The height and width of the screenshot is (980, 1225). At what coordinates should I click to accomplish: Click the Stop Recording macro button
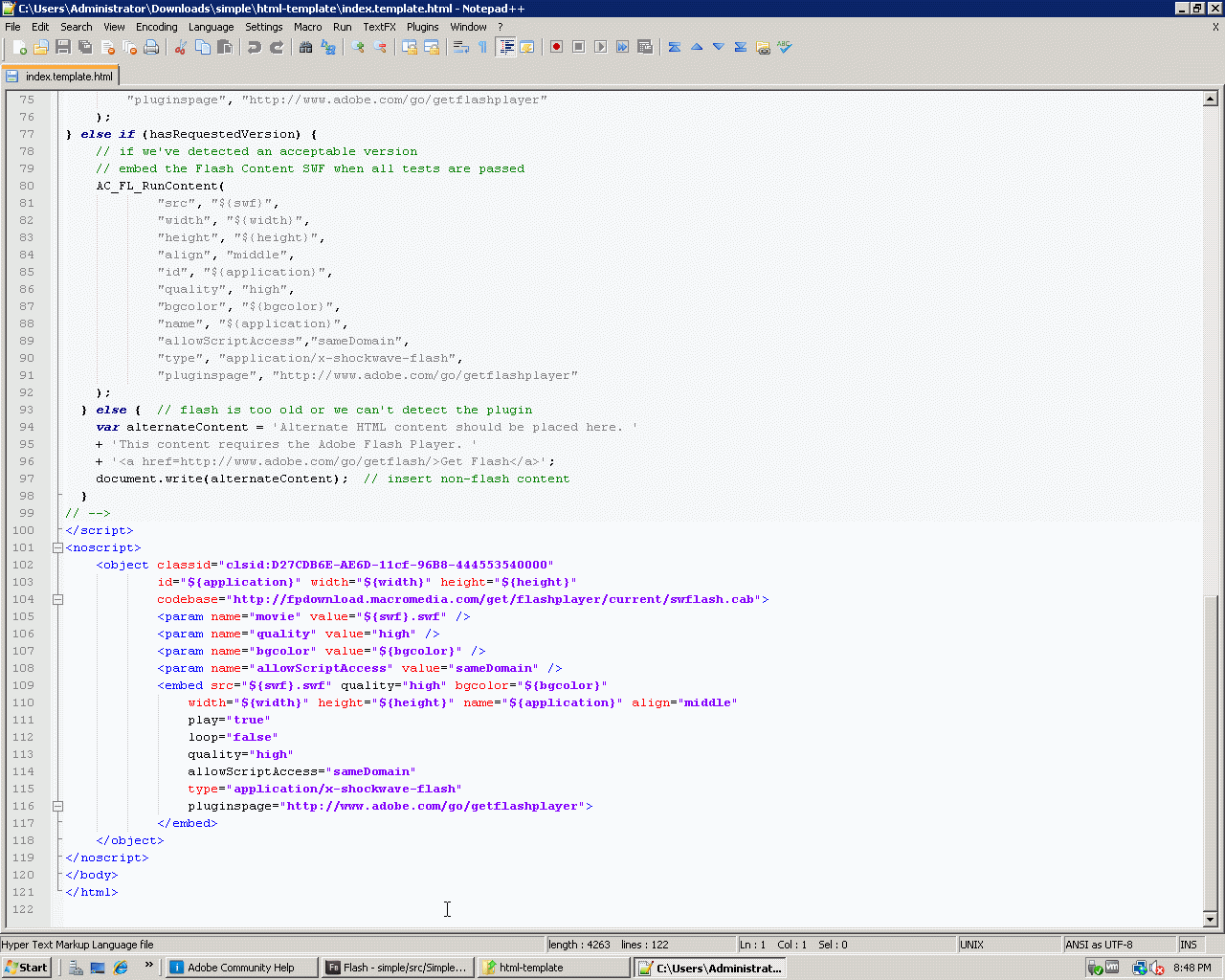point(578,47)
